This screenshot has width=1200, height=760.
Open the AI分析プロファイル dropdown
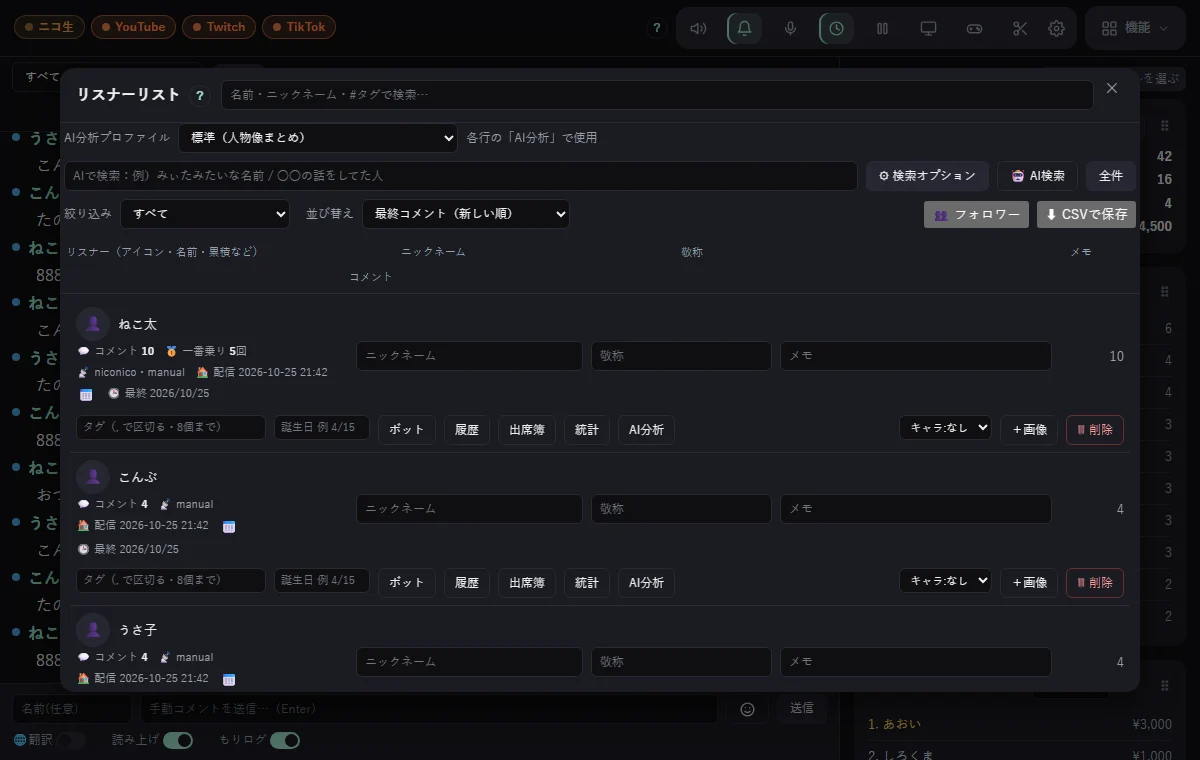point(318,138)
